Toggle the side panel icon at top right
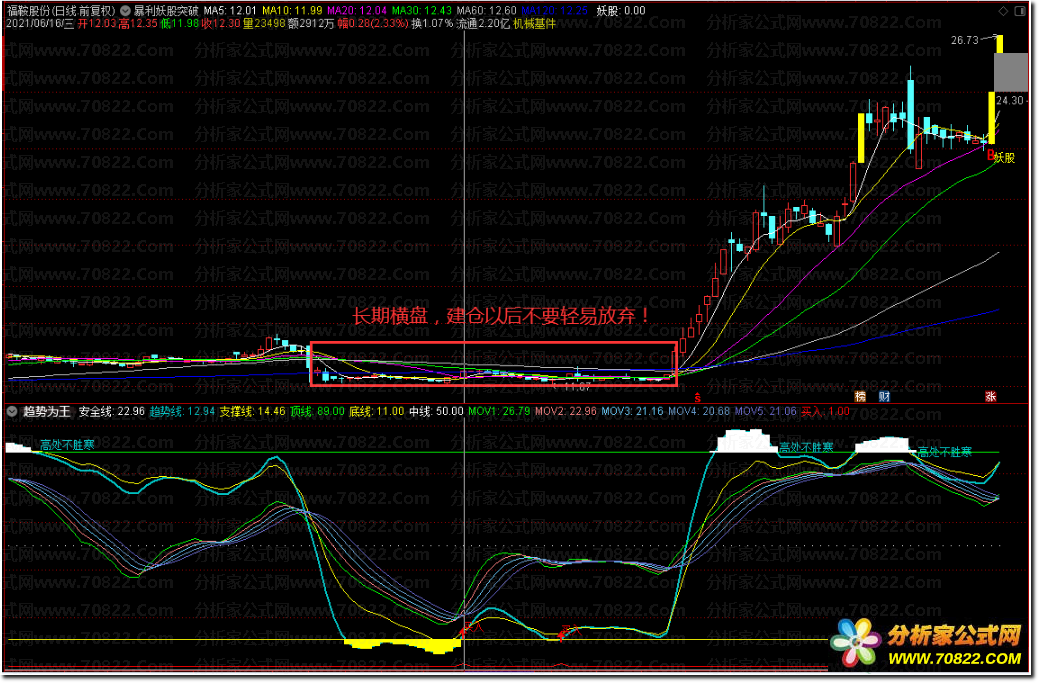The image size is (1040, 683). pyautogui.click(x=1019, y=11)
